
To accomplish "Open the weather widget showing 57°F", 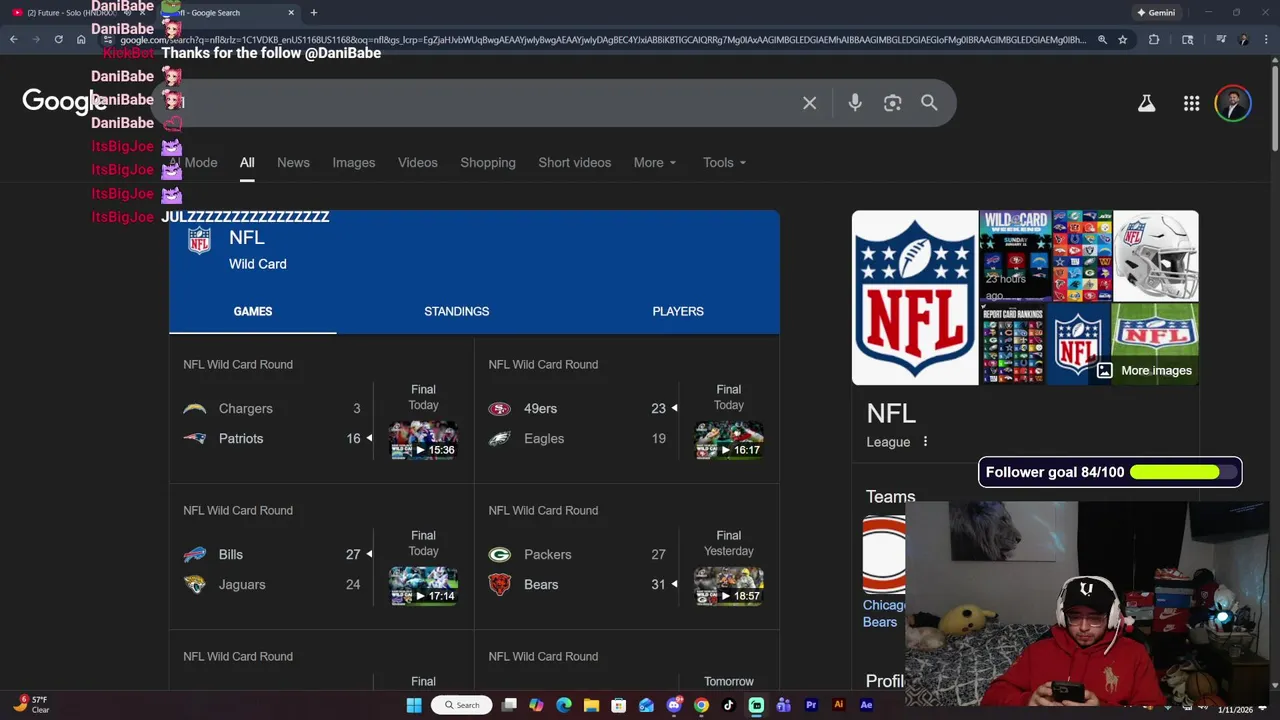I will click(x=30, y=705).
